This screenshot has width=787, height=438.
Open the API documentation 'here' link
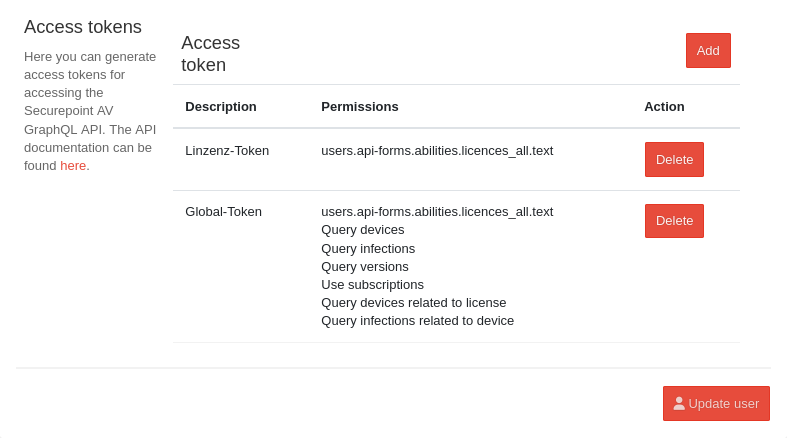point(73,165)
